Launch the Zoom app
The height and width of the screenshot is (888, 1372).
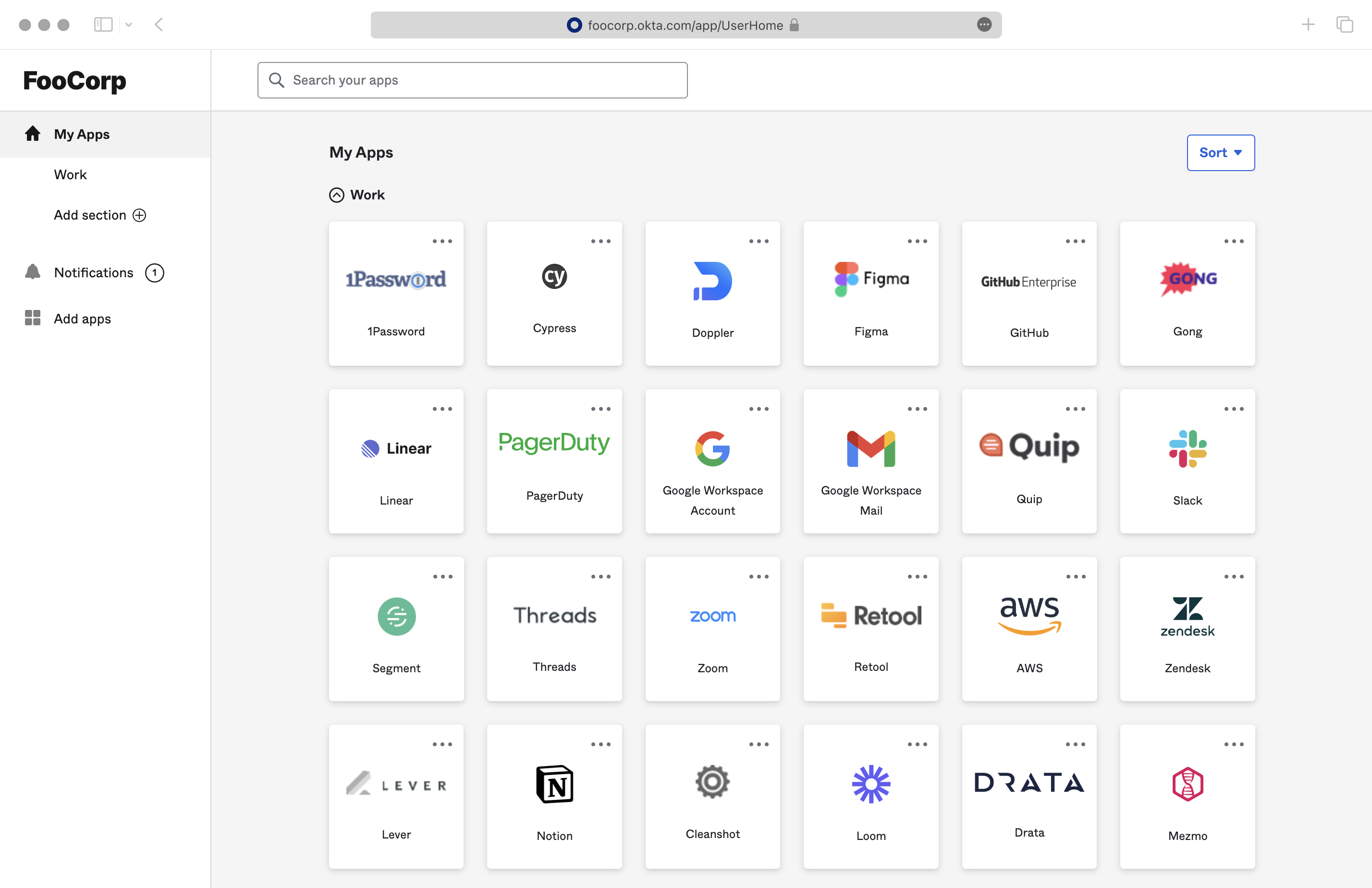pos(712,629)
